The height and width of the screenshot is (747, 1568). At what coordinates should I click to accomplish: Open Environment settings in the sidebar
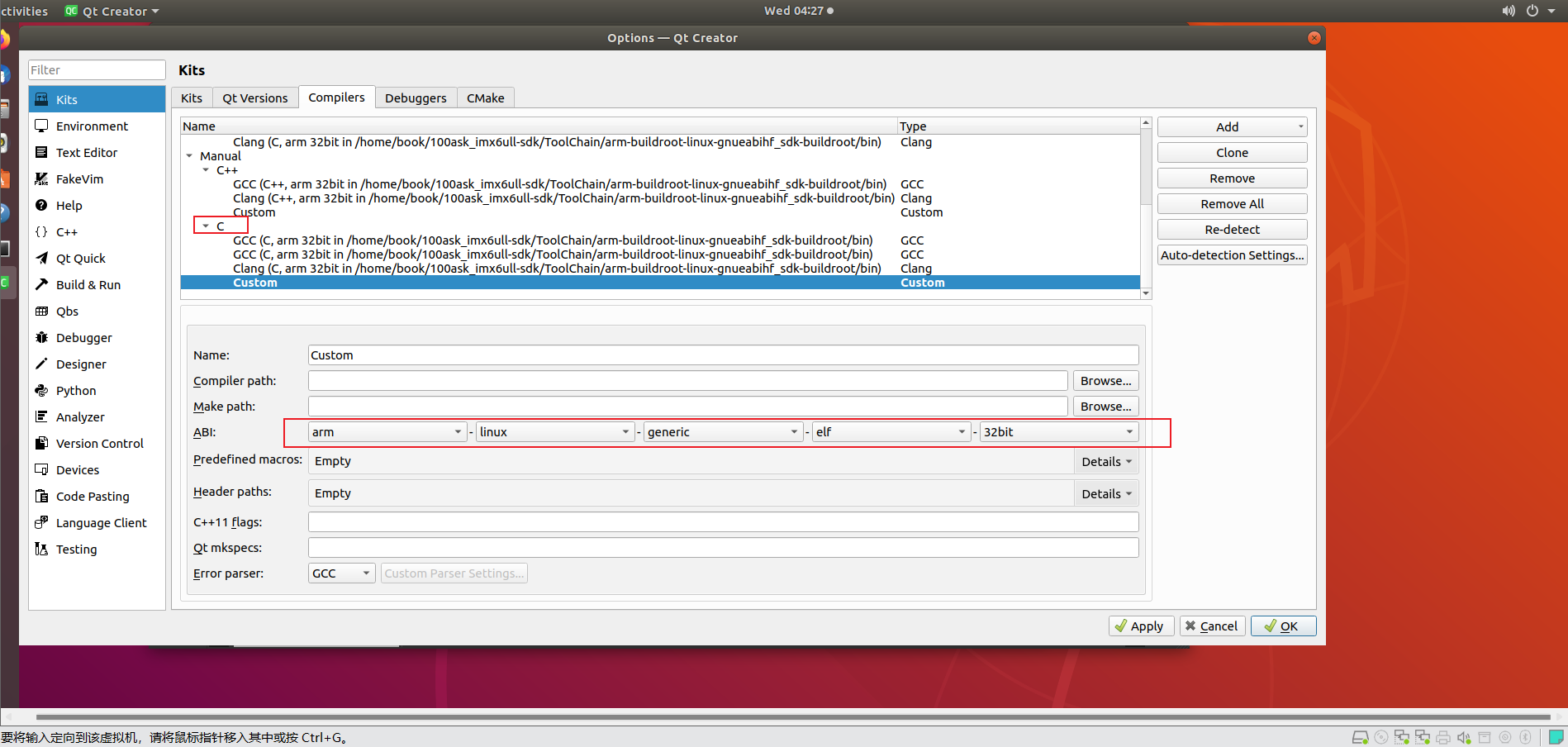pos(91,126)
